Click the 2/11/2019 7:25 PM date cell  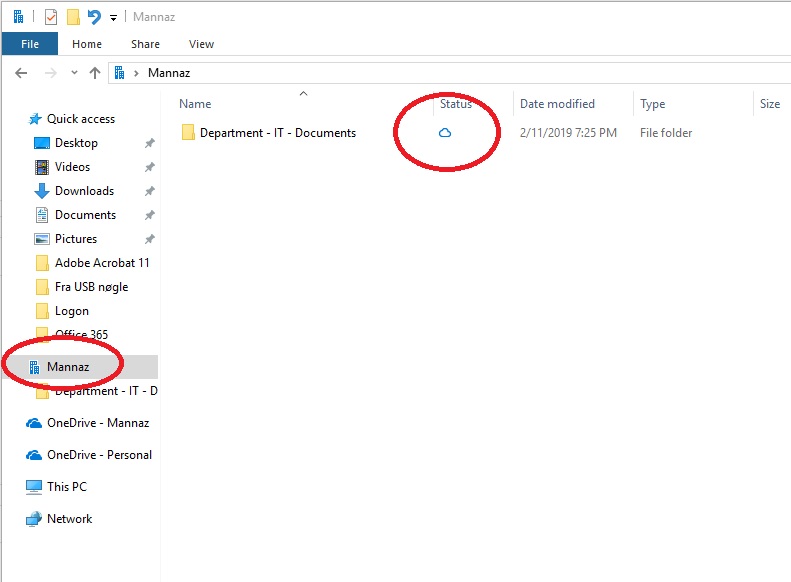pyautogui.click(x=568, y=133)
